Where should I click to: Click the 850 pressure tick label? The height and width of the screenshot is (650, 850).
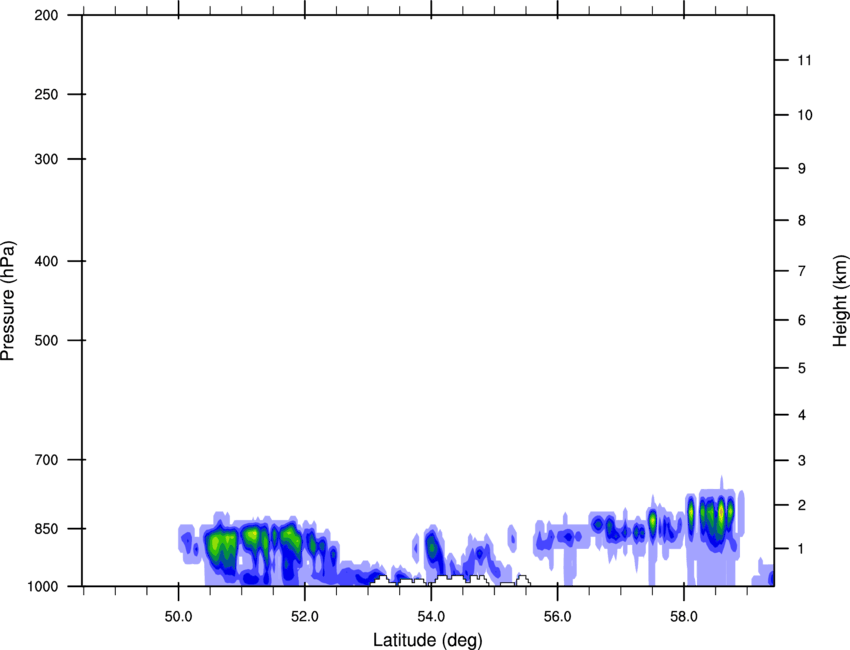(x=46, y=529)
